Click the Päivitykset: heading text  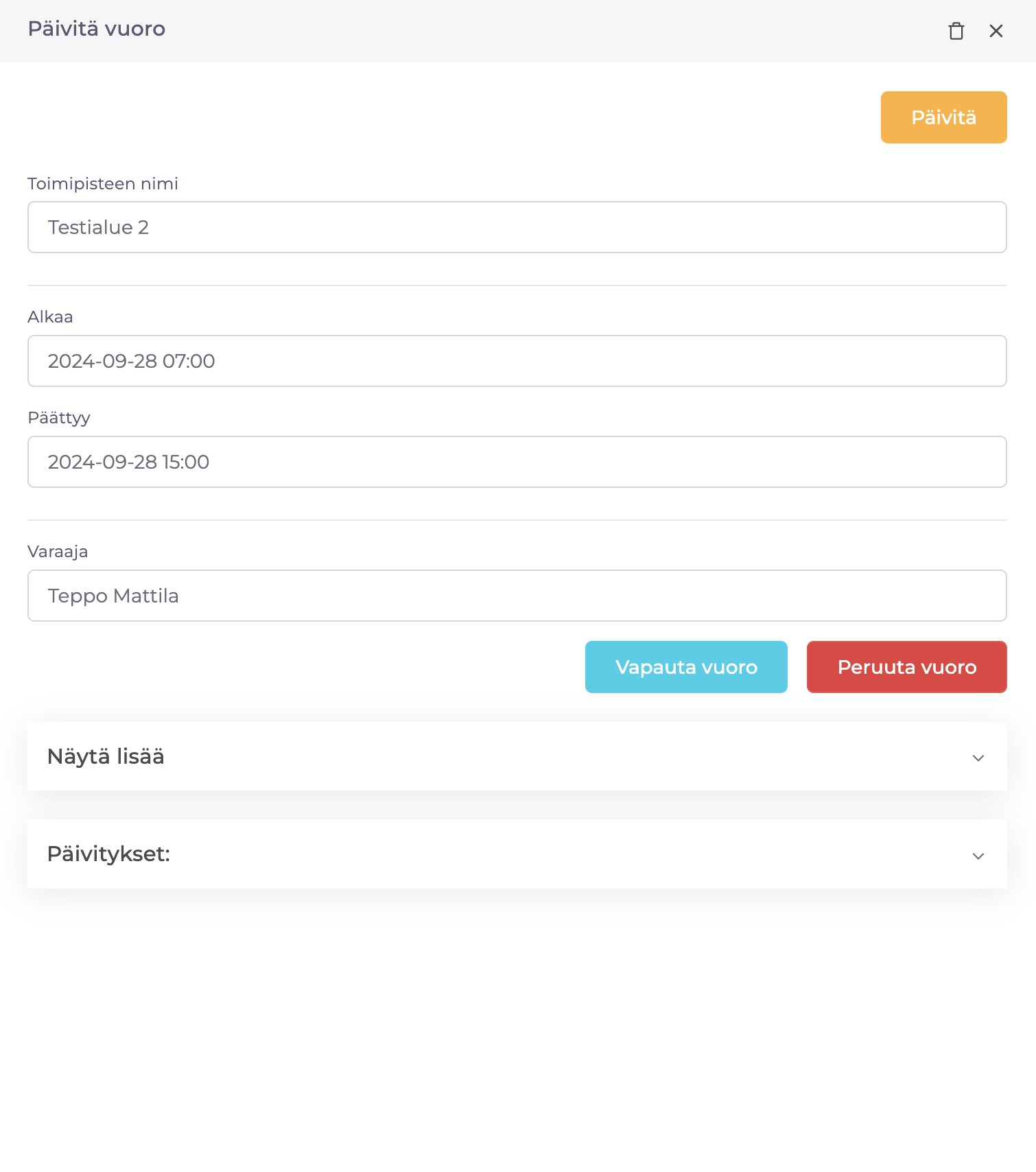[x=108, y=854]
